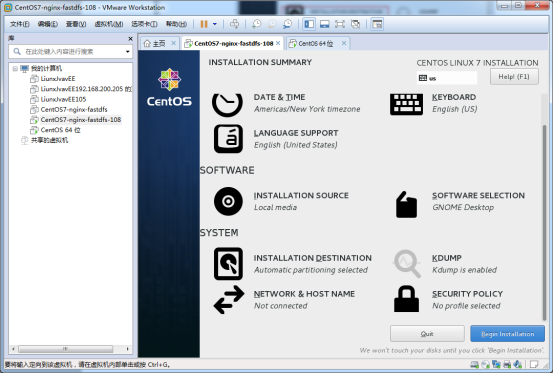
Task: Click the Installation Source disc icon
Action: pos(228,201)
